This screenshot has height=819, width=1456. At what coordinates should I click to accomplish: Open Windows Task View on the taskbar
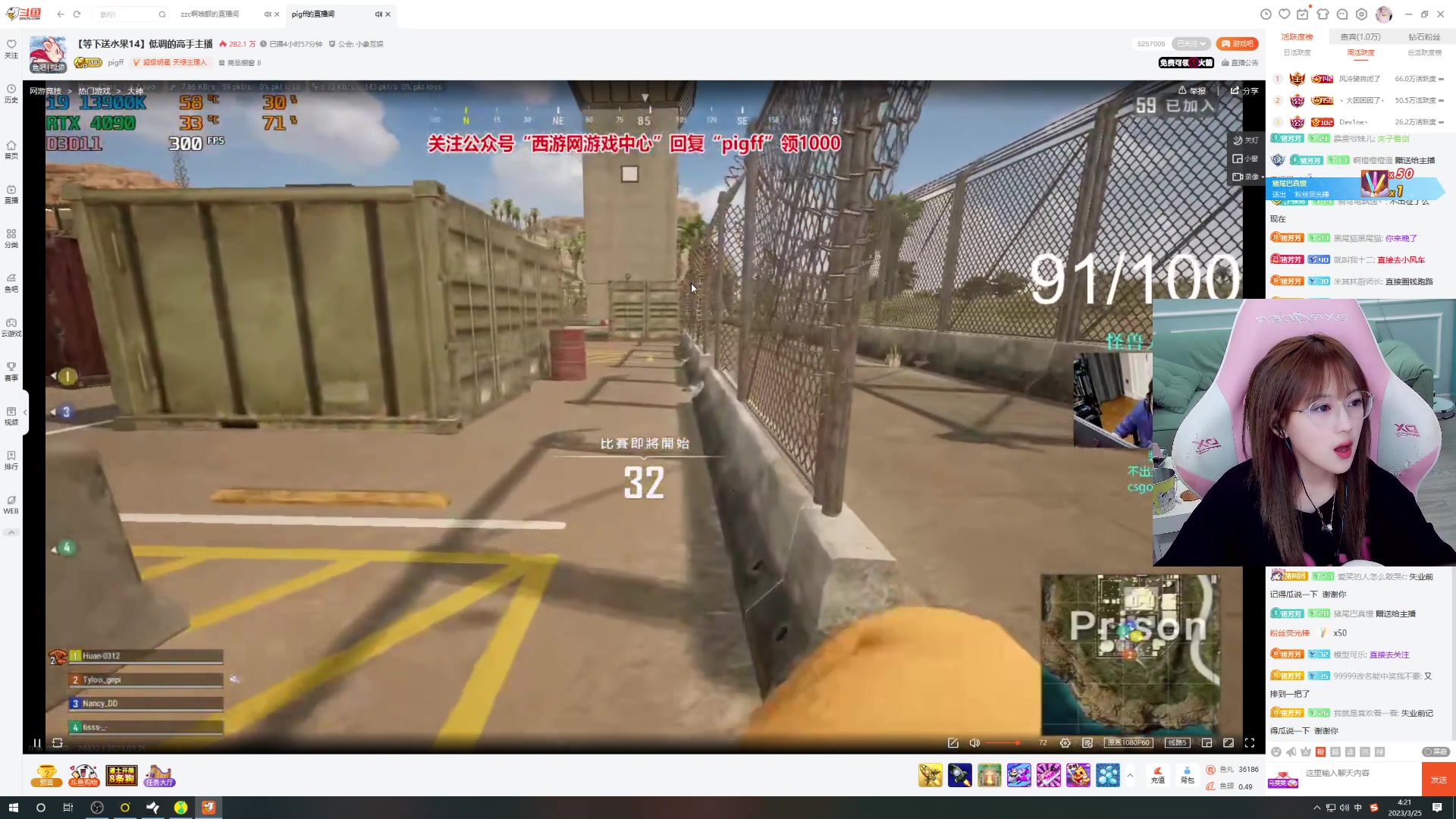(x=68, y=808)
